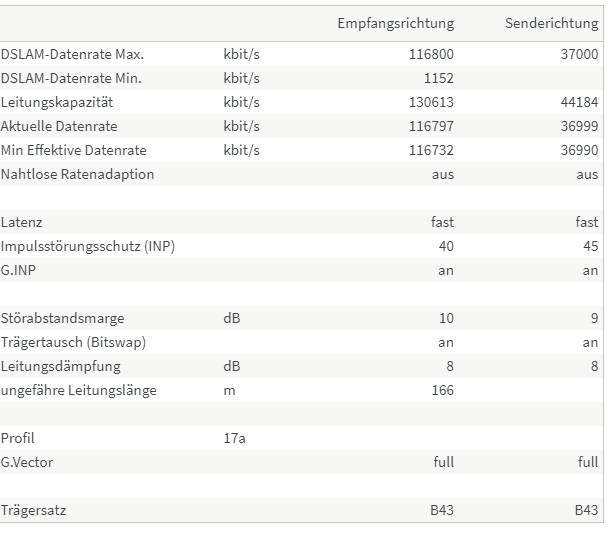This screenshot has width=612, height=533.
Task: Click the ungefähre Leitungslänge value 166
Action: click(443, 390)
